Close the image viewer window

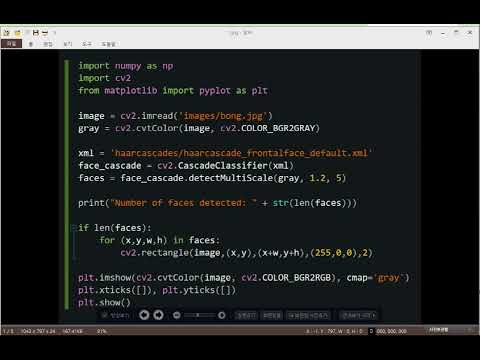tap(470, 33)
